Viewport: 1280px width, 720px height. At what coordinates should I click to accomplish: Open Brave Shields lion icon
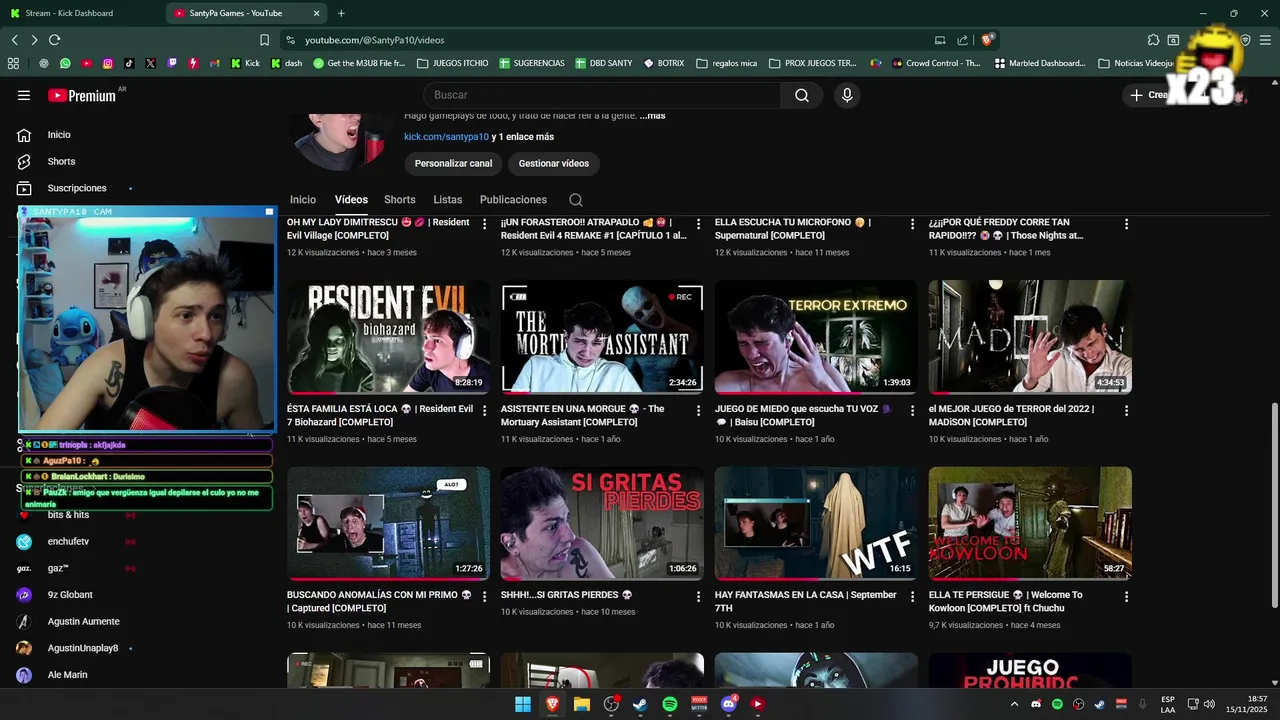[x=987, y=40]
